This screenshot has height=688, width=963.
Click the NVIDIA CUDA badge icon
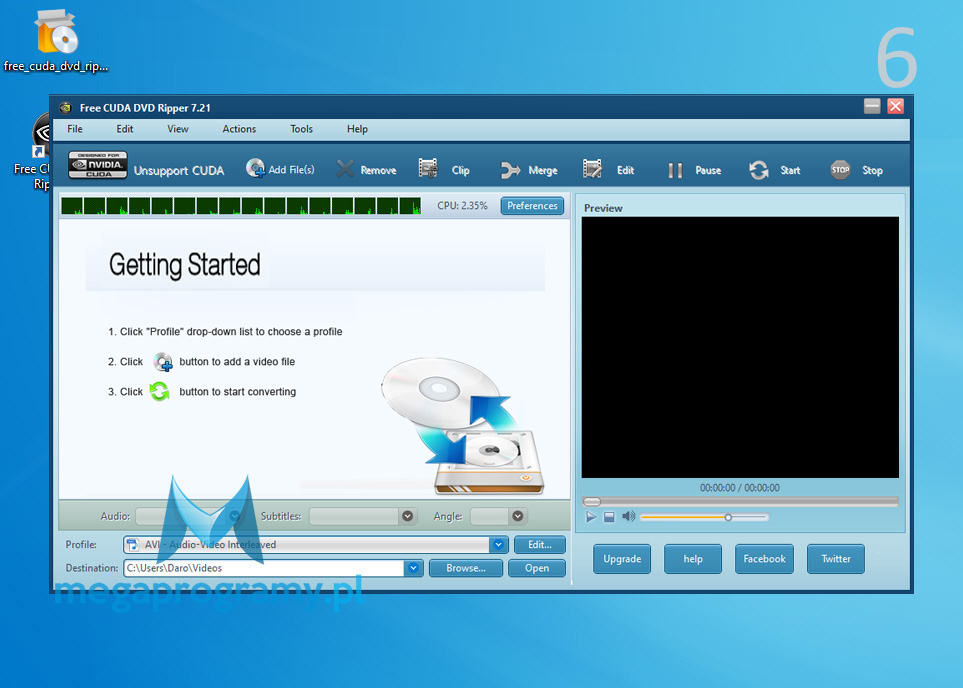pyautogui.click(x=98, y=165)
